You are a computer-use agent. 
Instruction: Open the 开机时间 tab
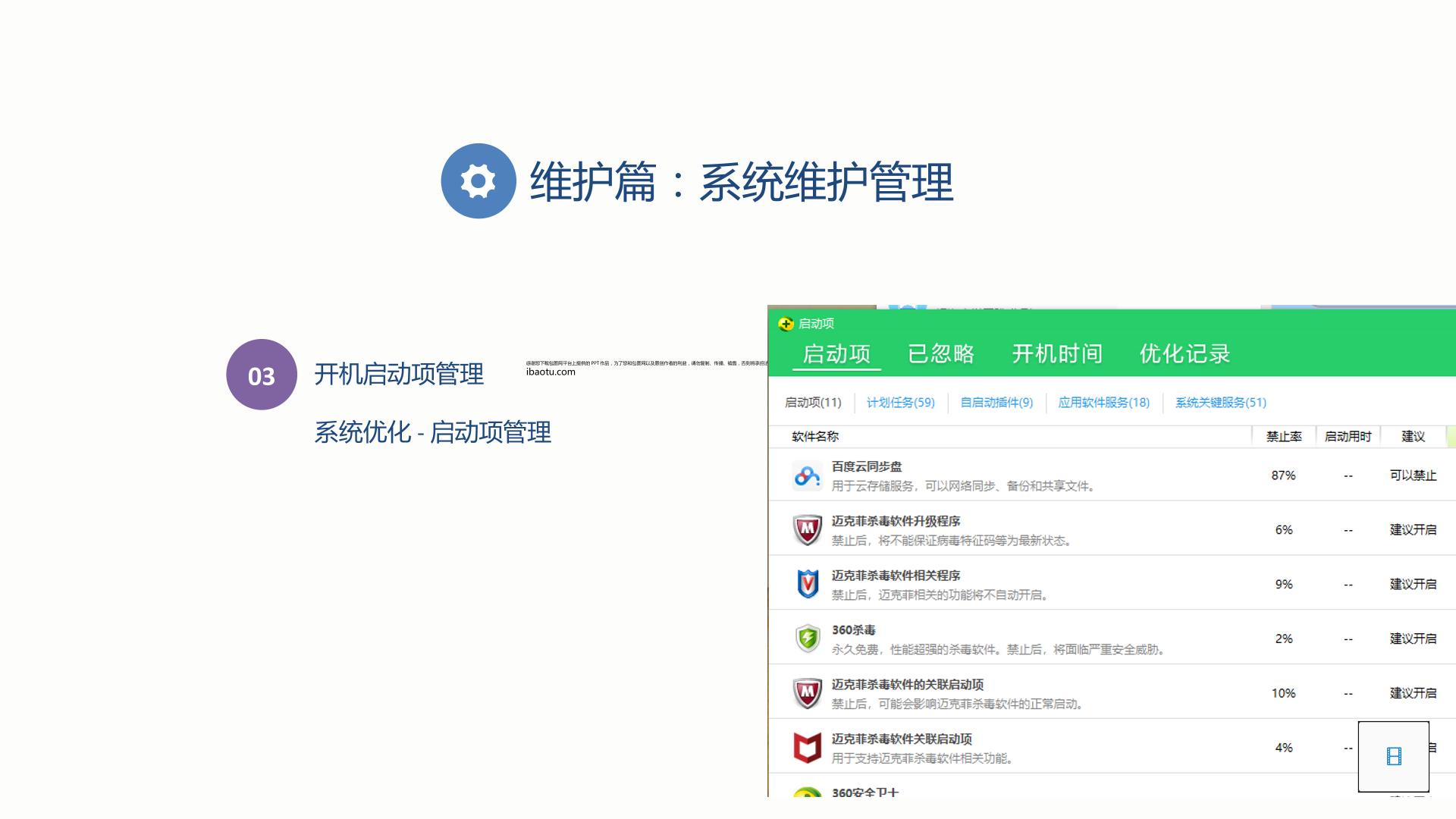1057,353
